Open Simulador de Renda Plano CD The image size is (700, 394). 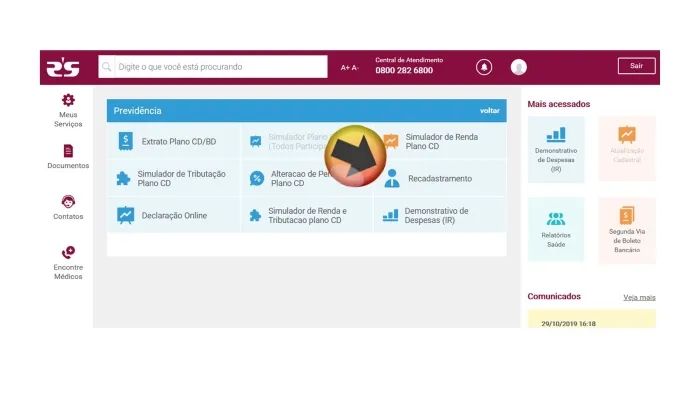(x=440, y=141)
